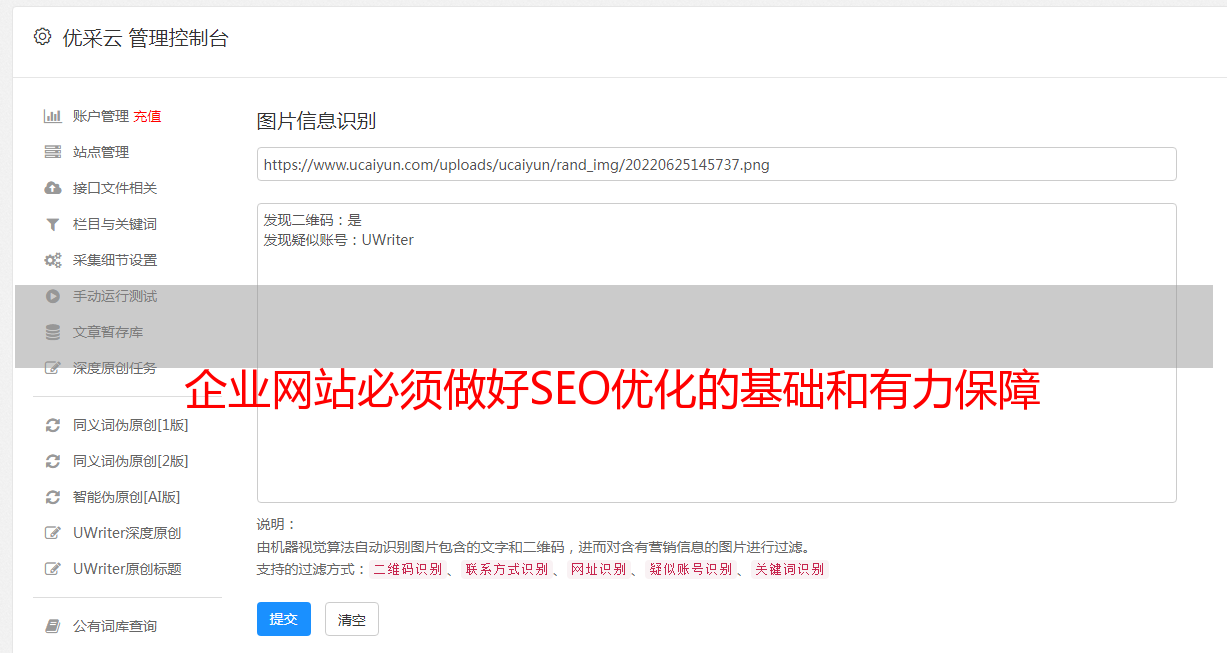This screenshot has width=1227, height=653.
Task: Open UWriter深度原创 page
Action: point(127,533)
